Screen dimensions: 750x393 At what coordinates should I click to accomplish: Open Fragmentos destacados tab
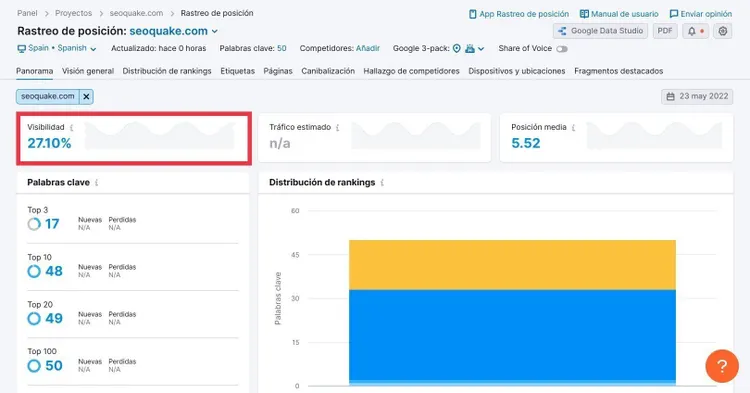(x=618, y=71)
